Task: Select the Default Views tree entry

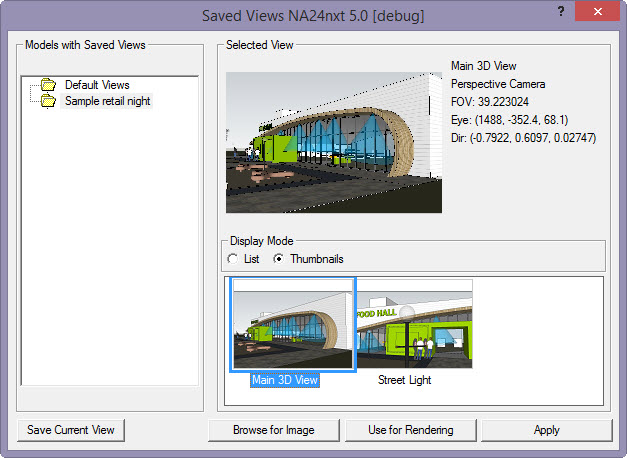Action: pyautogui.click(x=97, y=85)
